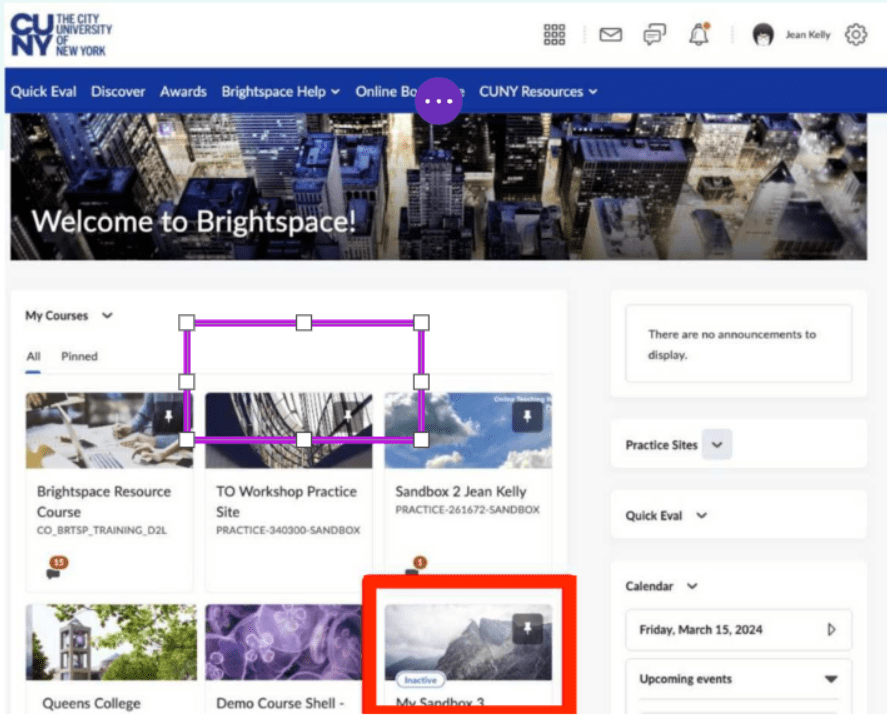
Task: Open Awards in navbar
Action: [x=183, y=91]
